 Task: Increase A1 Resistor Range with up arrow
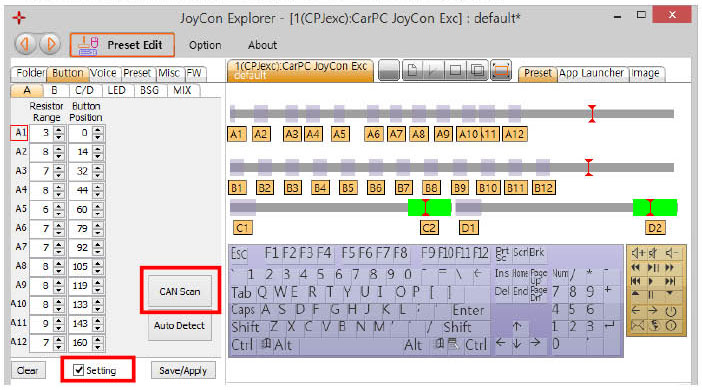click(x=59, y=129)
